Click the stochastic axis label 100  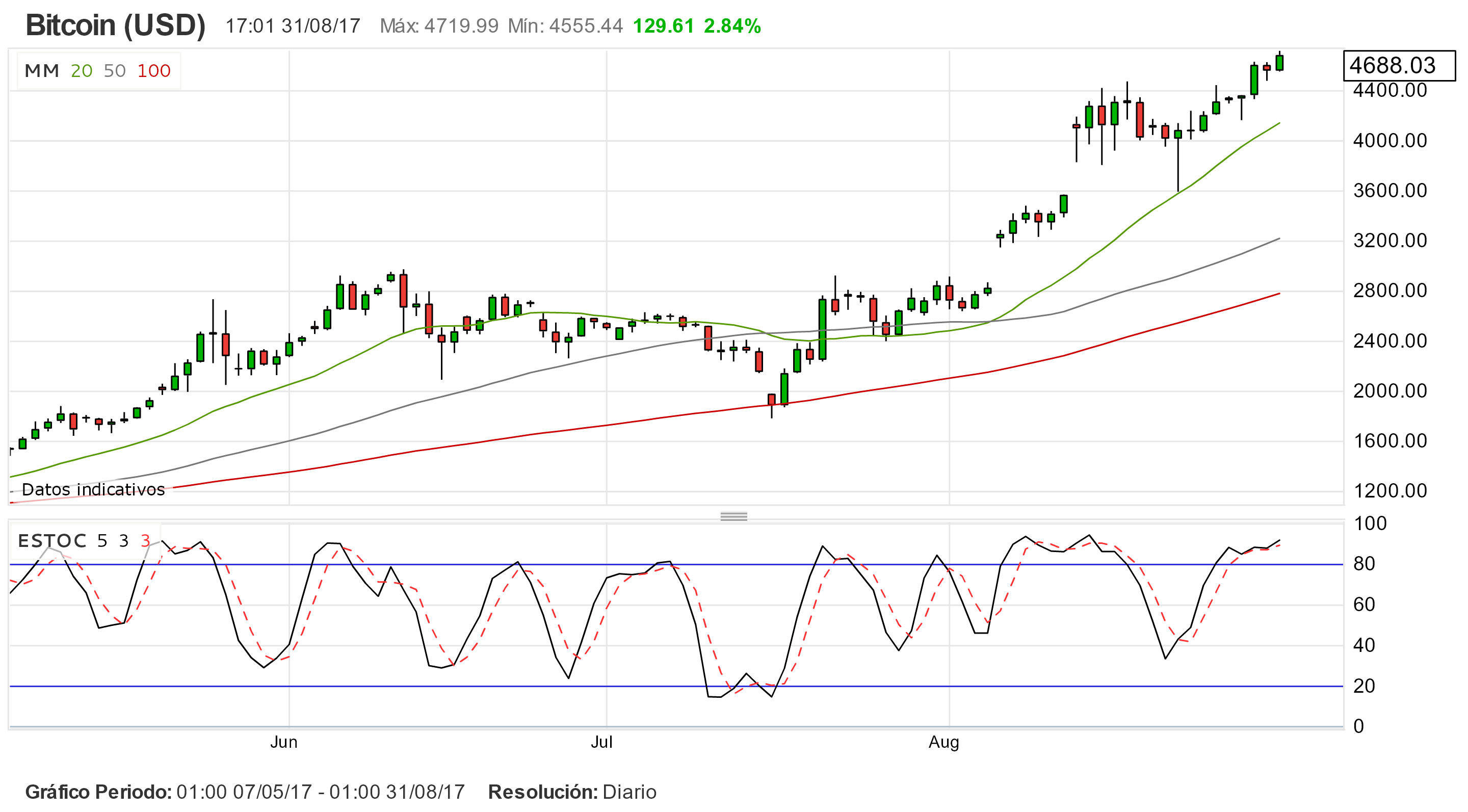click(1370, 523)
